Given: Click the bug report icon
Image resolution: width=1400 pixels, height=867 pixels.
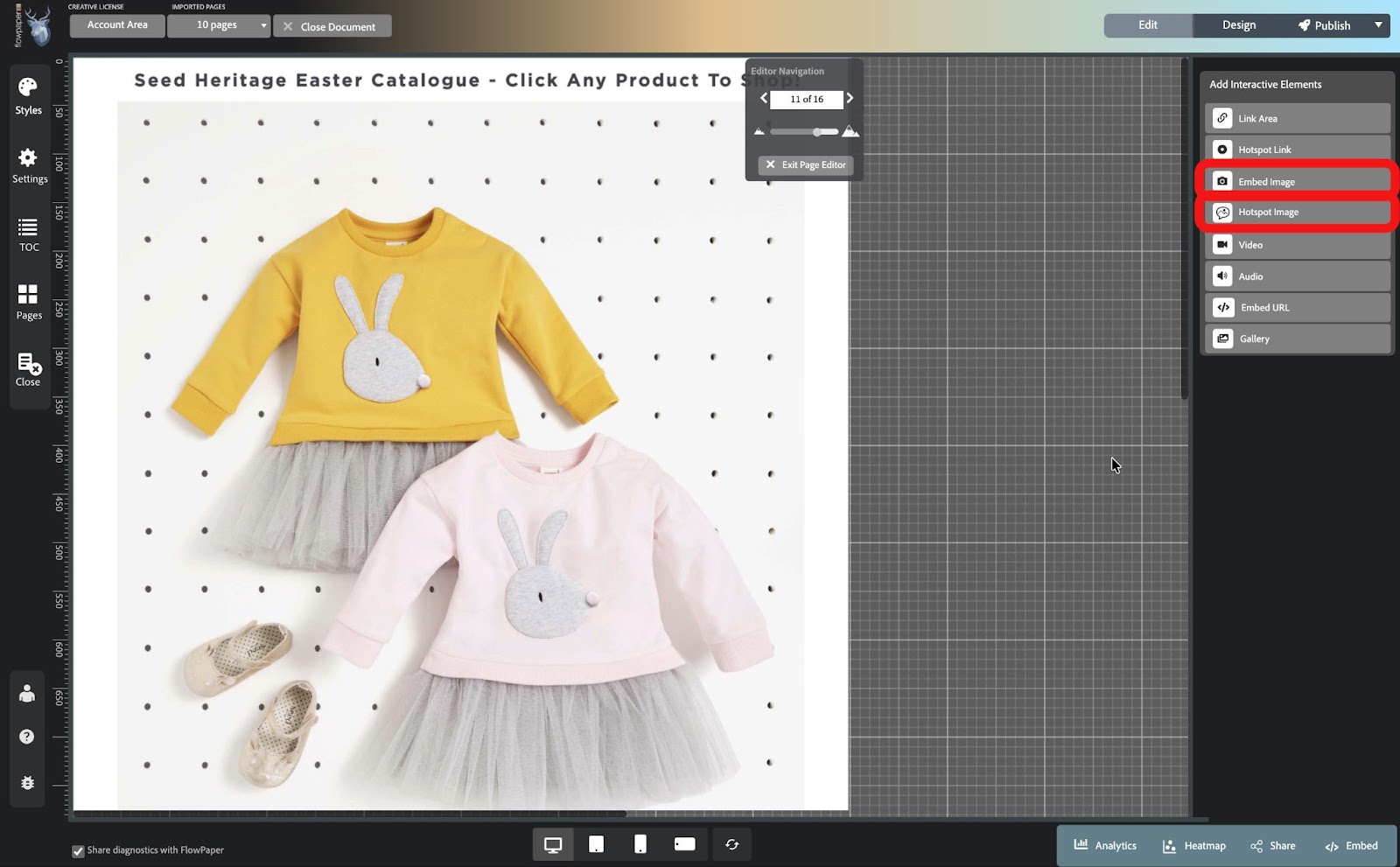Looking at the screenshot, I should (x=27, y=783).
